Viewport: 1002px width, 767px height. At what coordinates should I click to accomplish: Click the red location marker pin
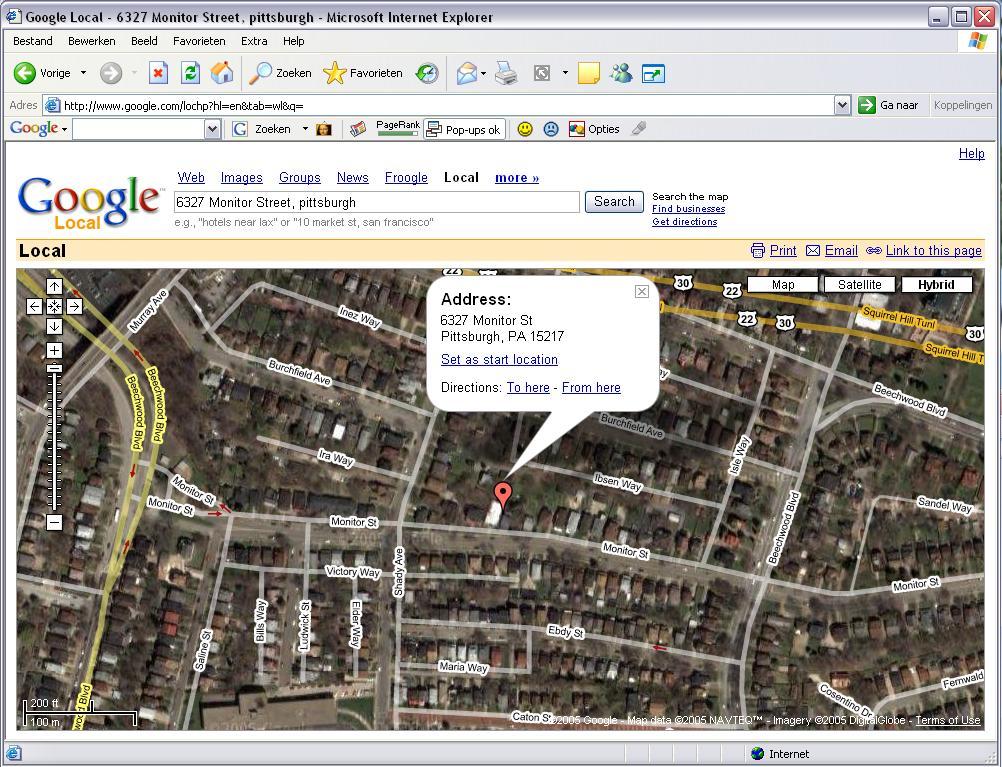tap(504, 495)
